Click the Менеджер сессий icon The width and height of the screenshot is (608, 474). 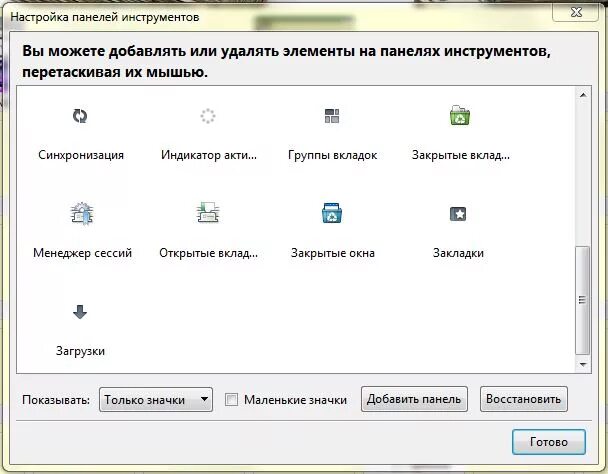82,213
